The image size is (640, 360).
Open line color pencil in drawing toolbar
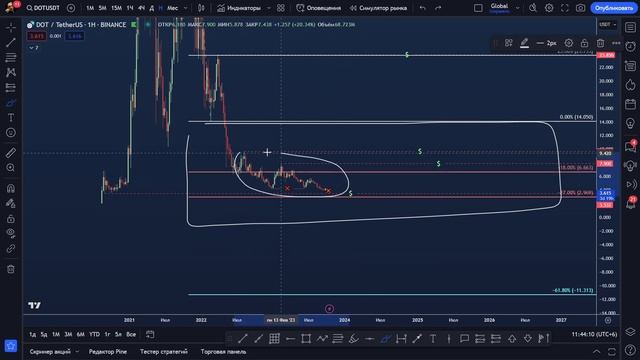[x=524, y=43]
